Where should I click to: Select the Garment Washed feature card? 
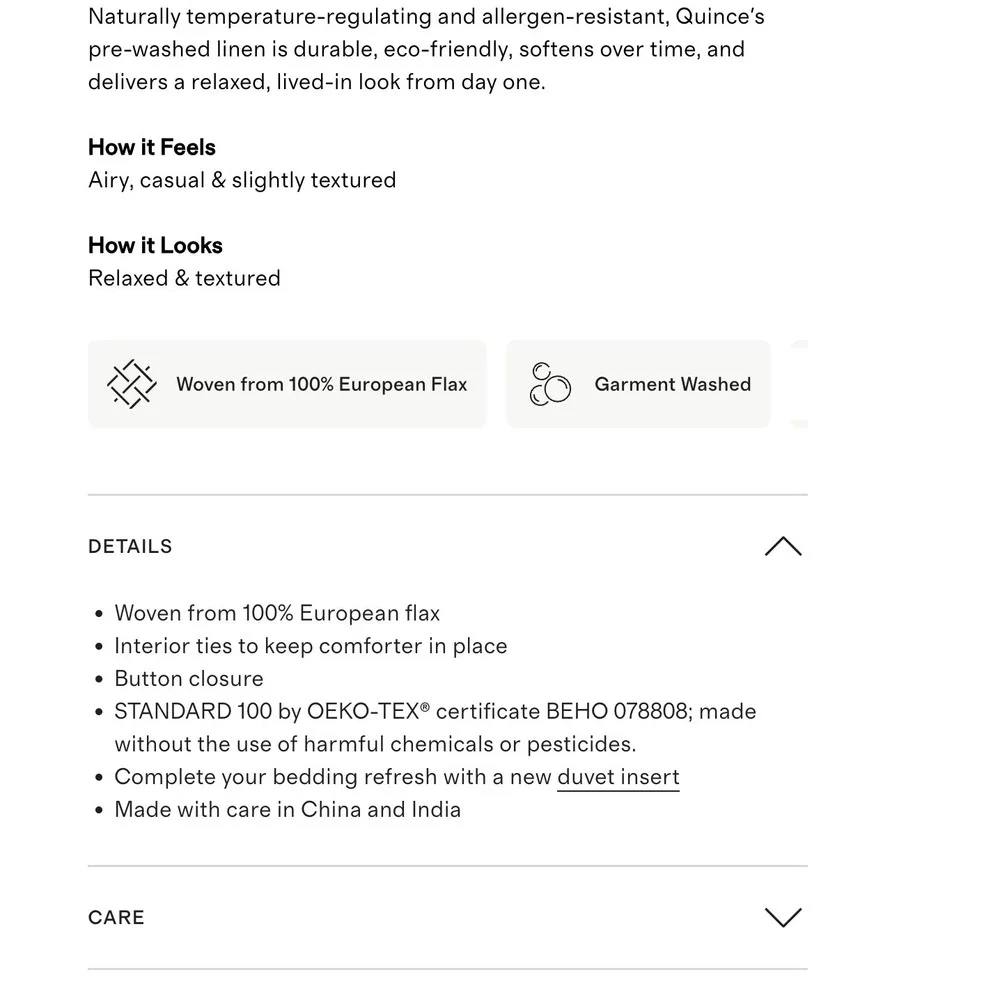click(638, 384)
